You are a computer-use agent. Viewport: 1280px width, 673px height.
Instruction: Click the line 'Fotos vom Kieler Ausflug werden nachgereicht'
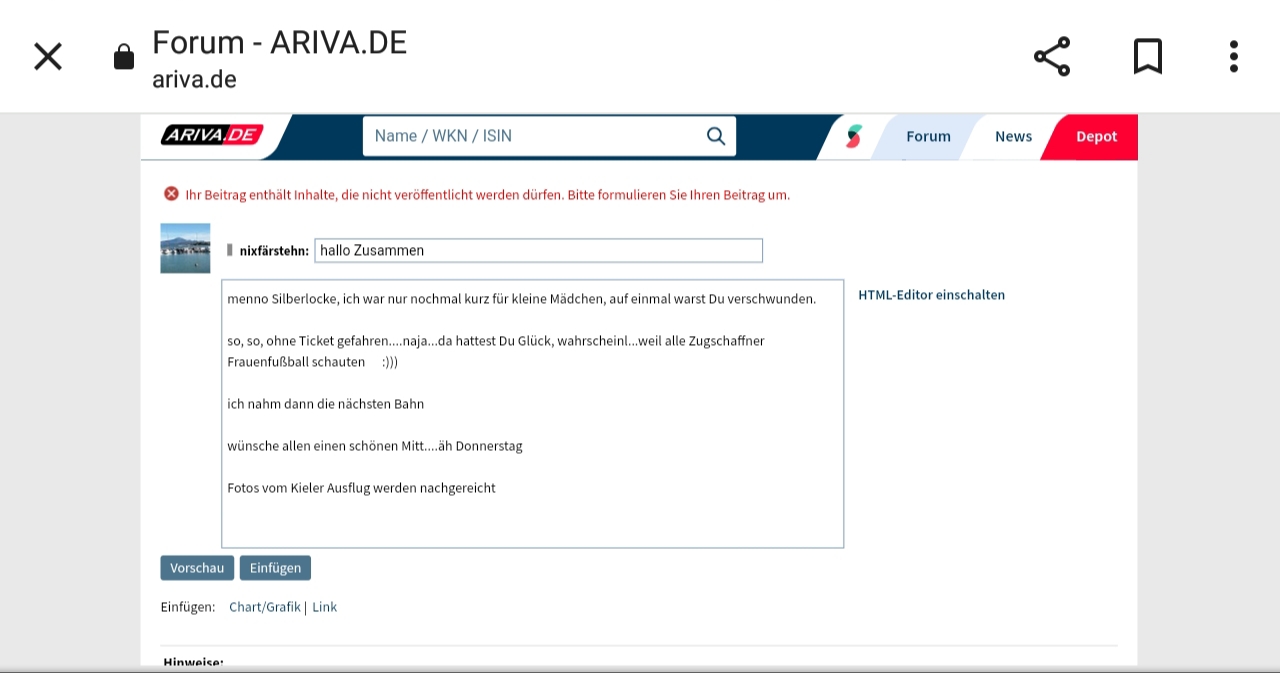(361, 488)
